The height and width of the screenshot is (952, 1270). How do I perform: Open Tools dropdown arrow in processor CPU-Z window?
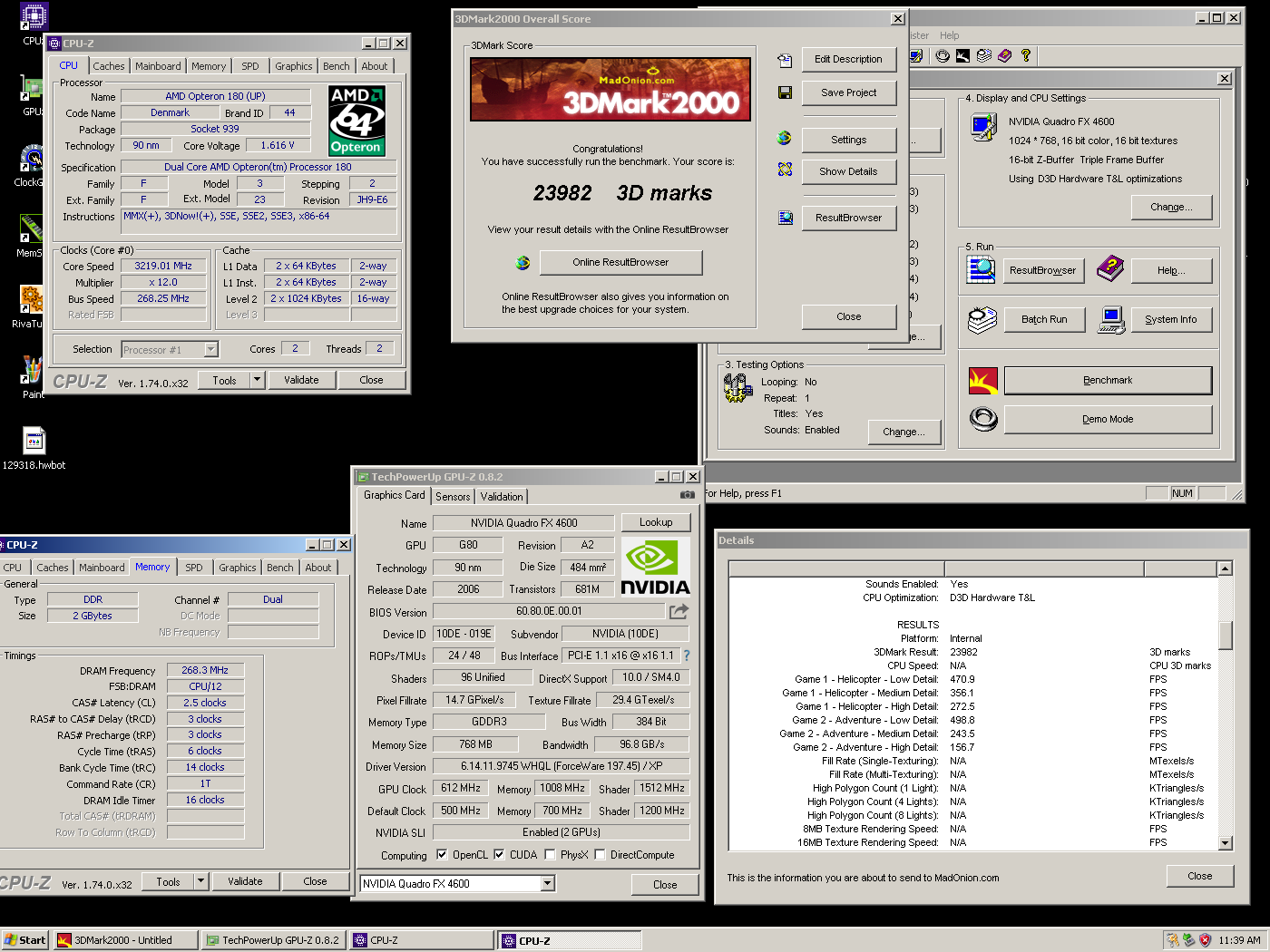258,380
